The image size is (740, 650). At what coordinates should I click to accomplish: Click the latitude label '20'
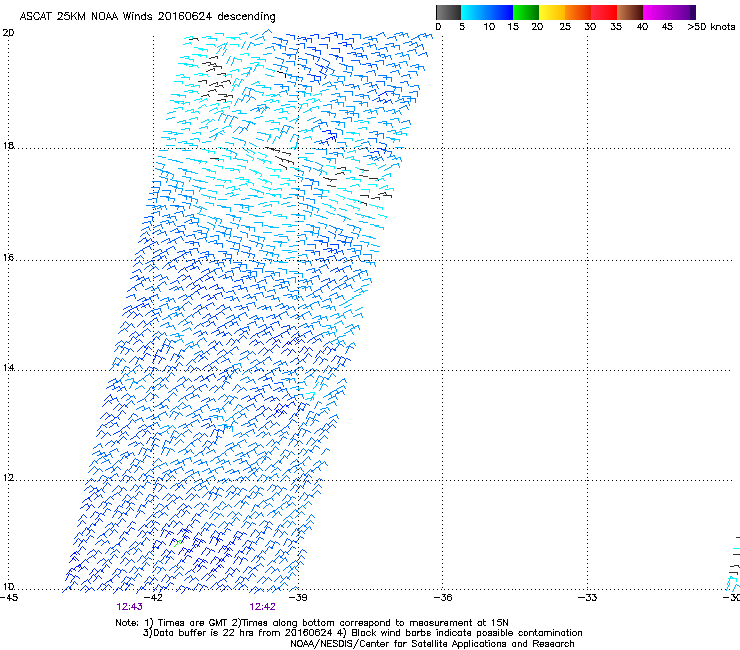click(x=8, y=33)
